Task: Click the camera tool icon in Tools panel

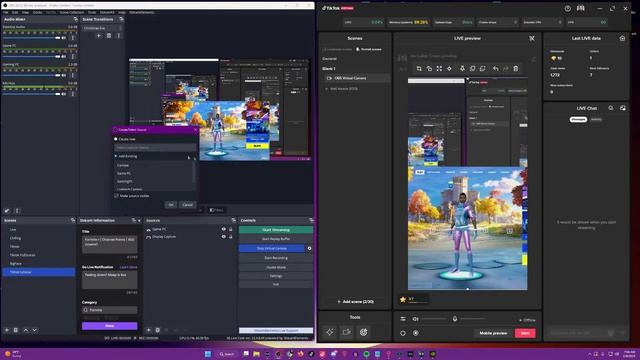Action: tap(347, 332)
